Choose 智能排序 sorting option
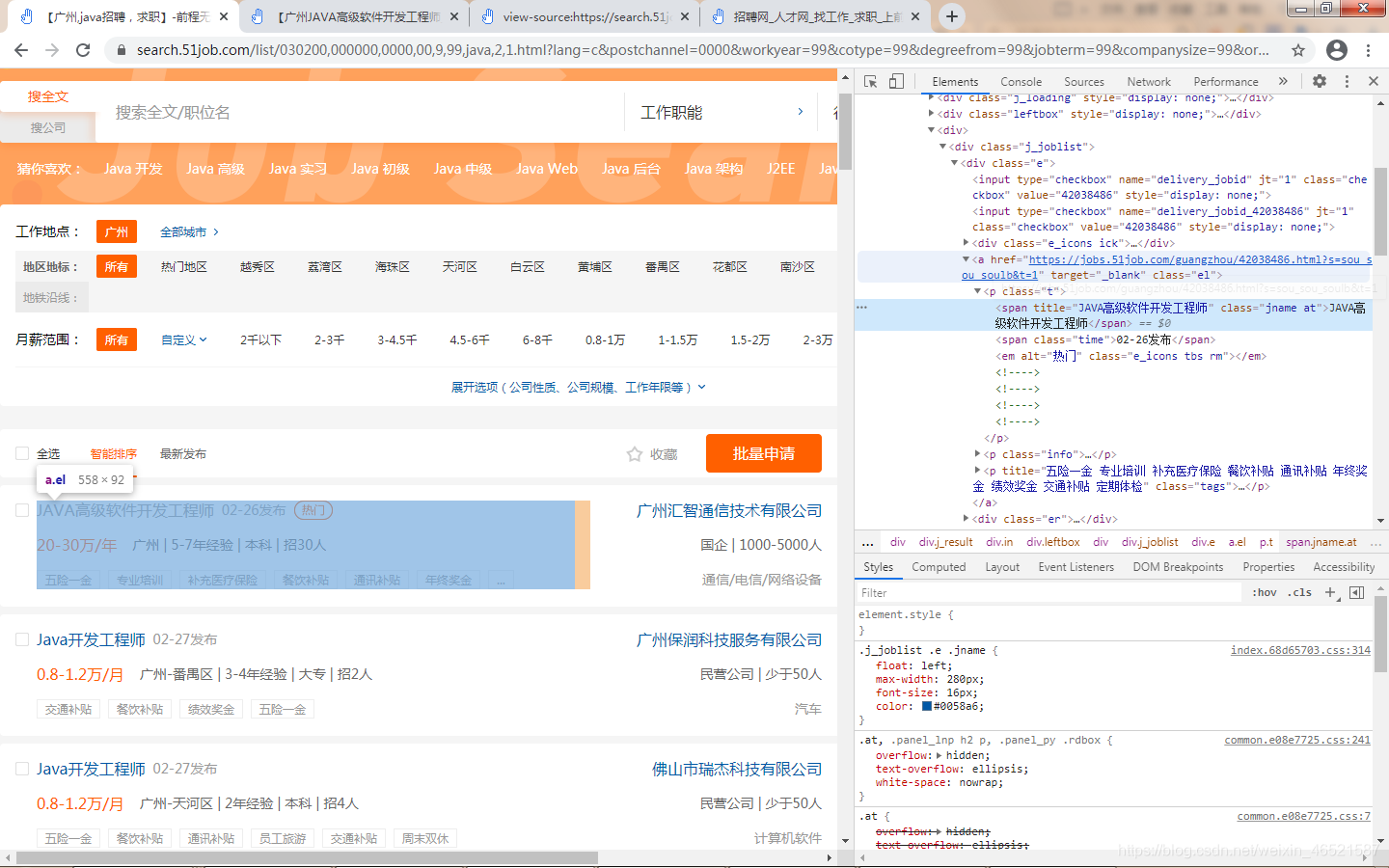This screenshot has width=1389, height=868. point(114,453)
